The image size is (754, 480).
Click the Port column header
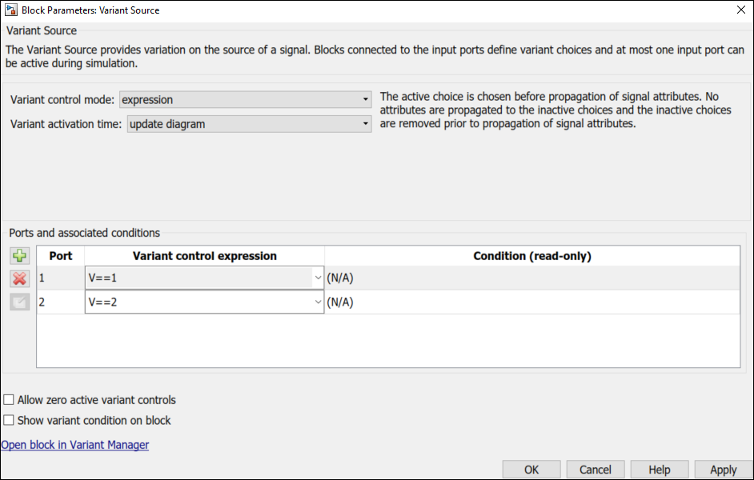61,256
